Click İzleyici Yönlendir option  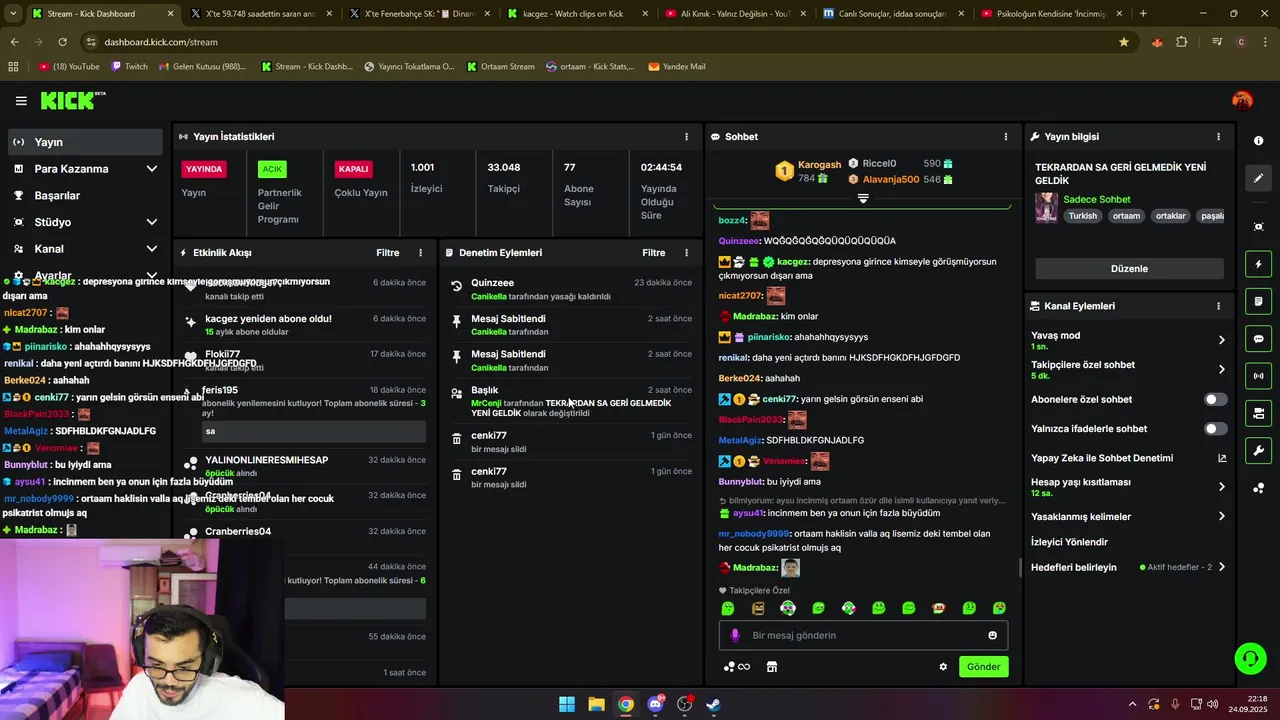pos(1069,542)
